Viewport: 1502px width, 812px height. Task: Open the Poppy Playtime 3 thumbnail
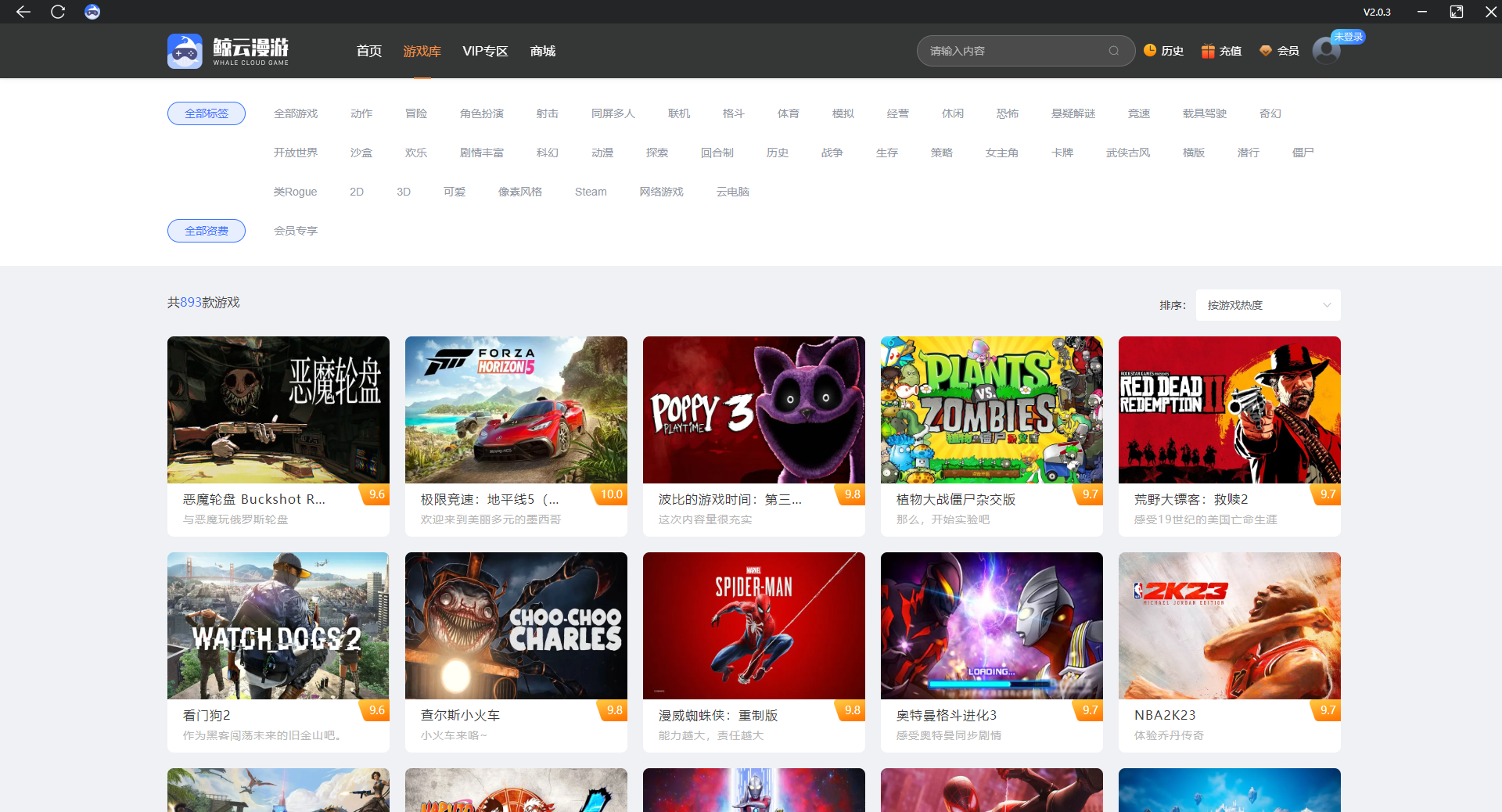pyautogui.click(x=754, y=410)
